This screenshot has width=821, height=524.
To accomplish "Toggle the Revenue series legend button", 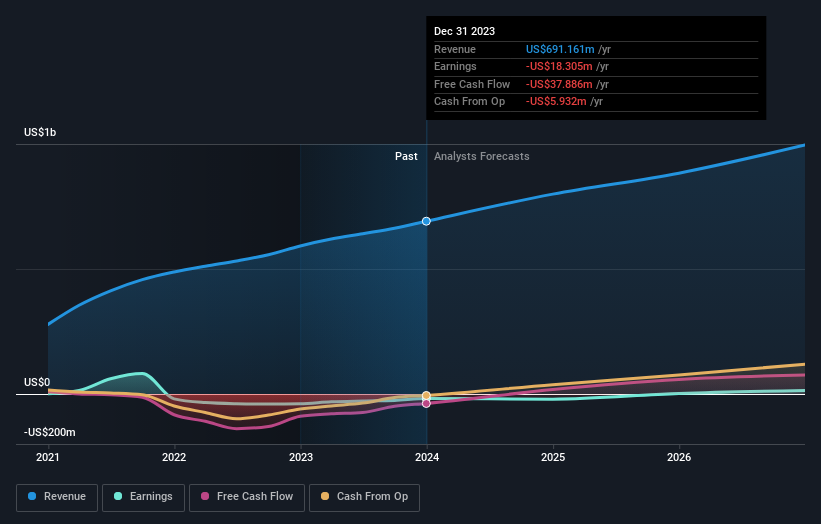I will point(57,497).
